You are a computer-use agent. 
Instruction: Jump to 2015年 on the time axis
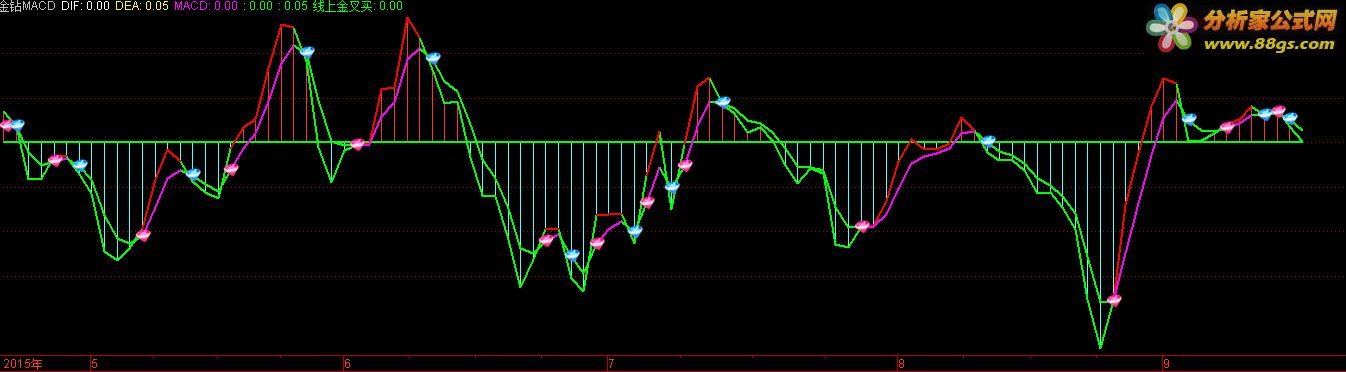(x=22, y=364)
